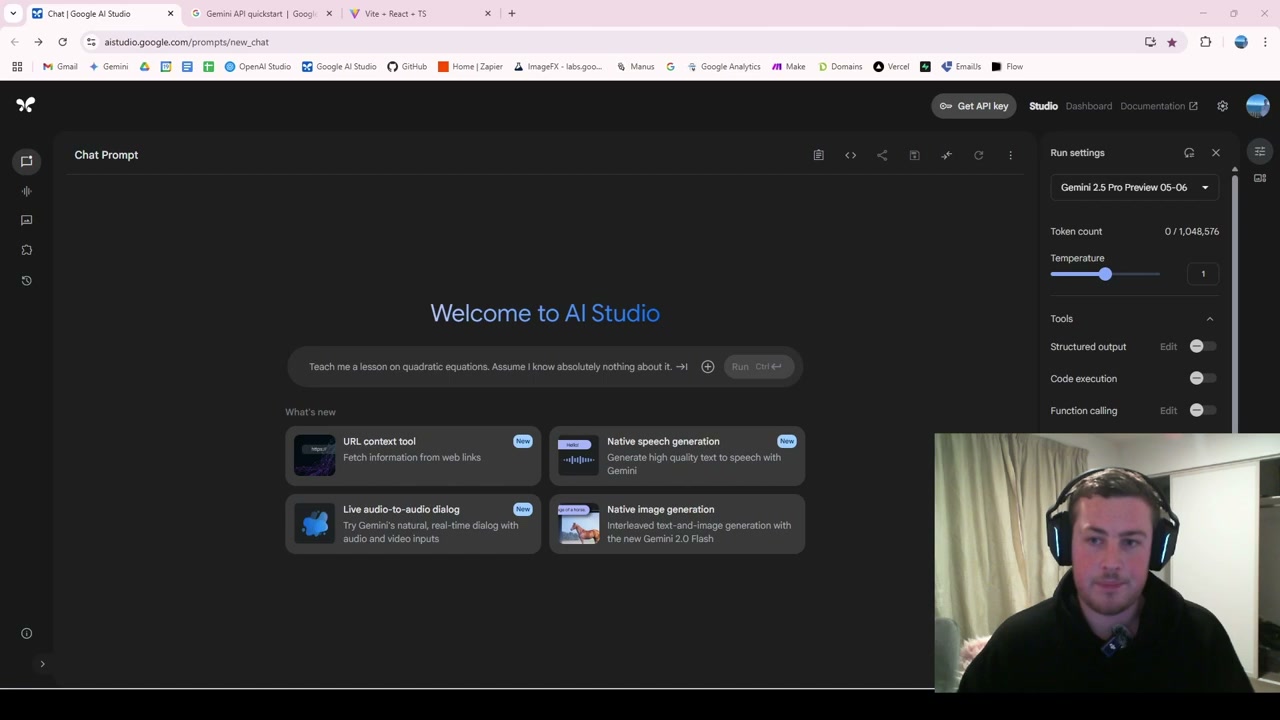Screen dimensions: 1280x720
Task: Open the URL context tool card
Action: [413, 455]
